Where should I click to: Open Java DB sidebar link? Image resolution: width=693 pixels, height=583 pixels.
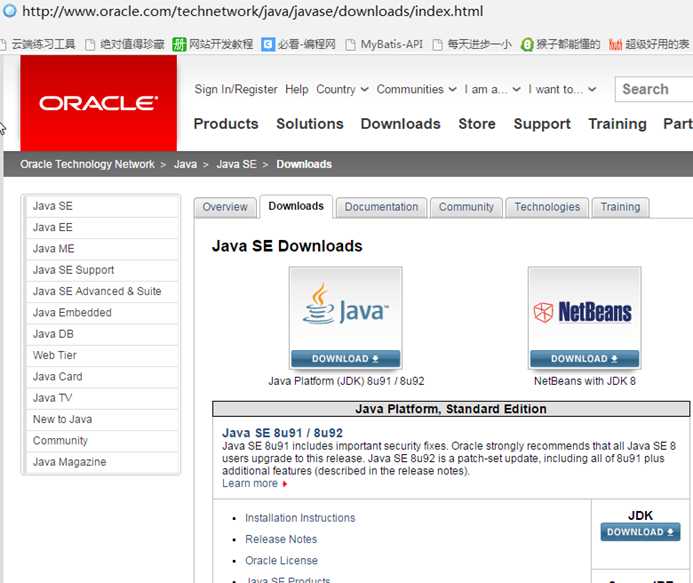click(x=102, y=334)
